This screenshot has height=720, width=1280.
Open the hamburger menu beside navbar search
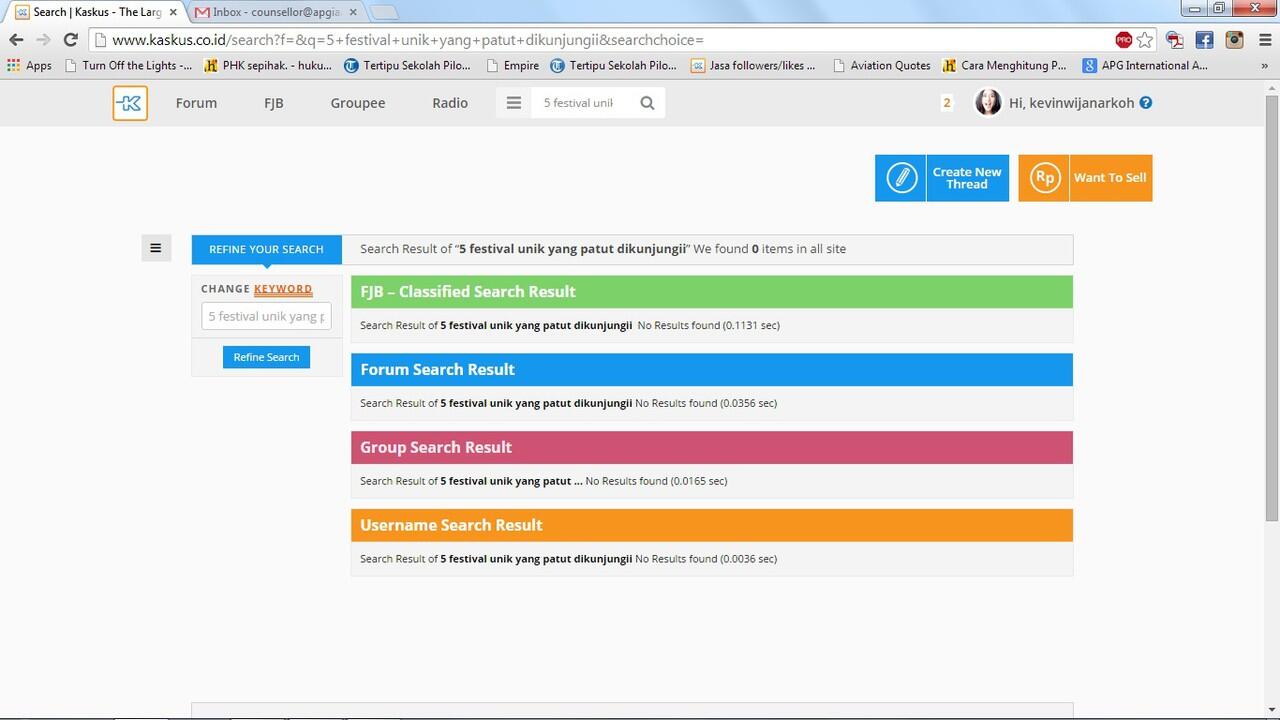(x=514, y=103)
